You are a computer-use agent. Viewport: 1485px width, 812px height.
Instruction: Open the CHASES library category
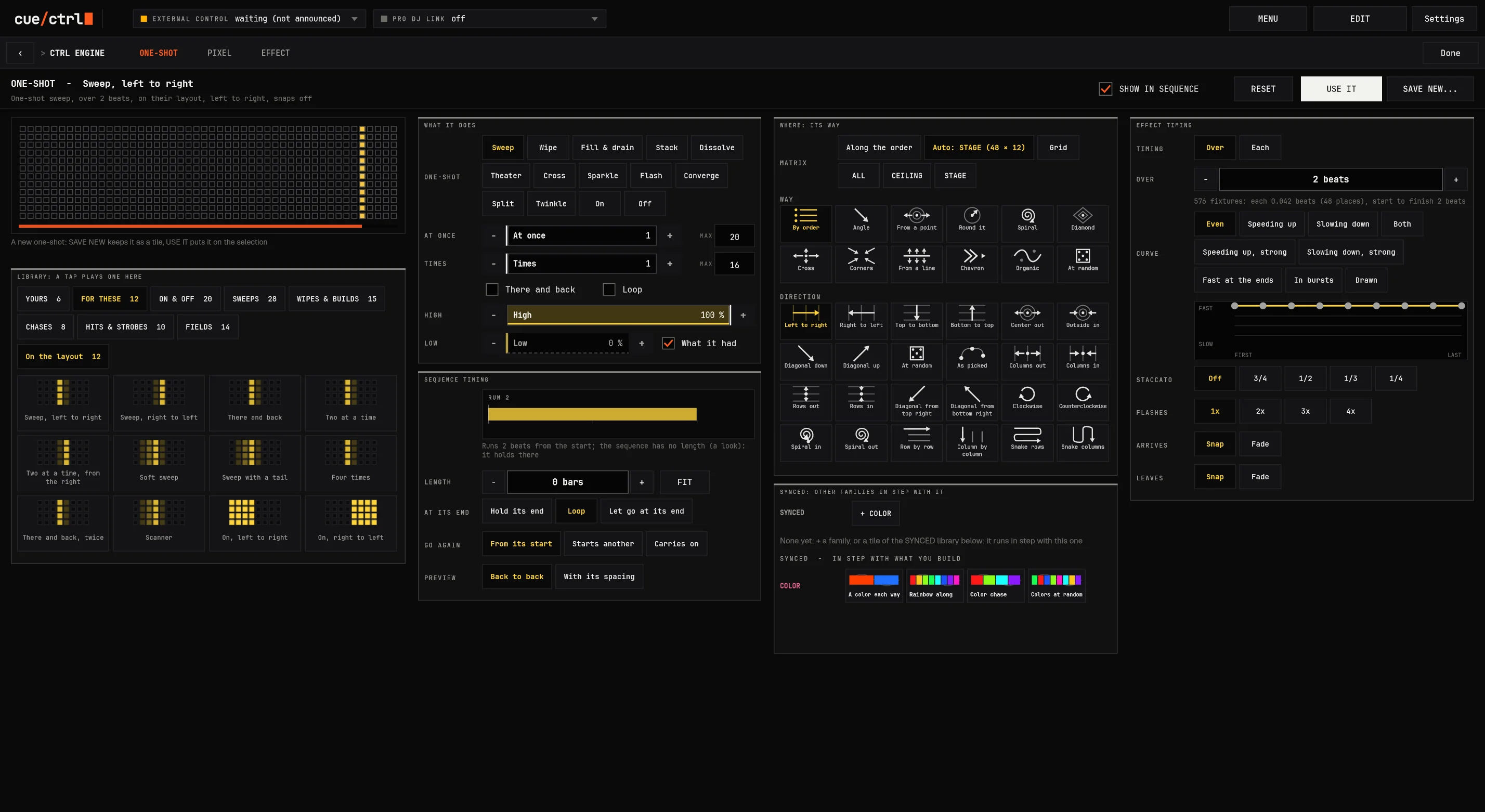pos(46,327)
